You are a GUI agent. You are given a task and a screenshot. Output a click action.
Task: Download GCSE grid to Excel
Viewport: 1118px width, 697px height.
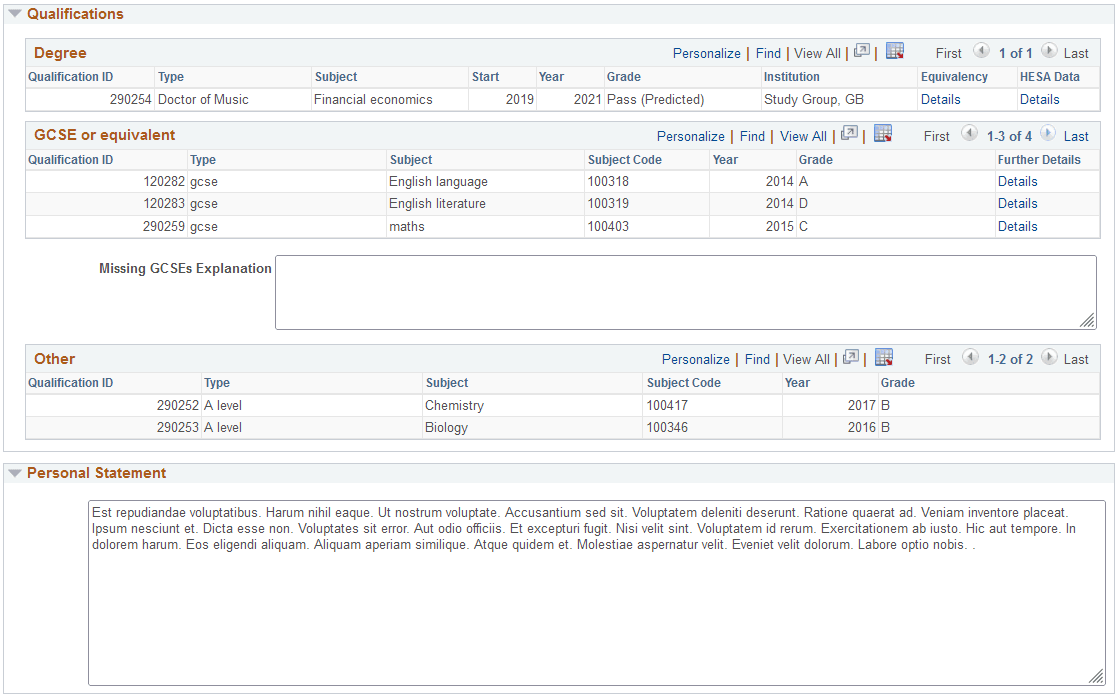[x=881, y=134]
